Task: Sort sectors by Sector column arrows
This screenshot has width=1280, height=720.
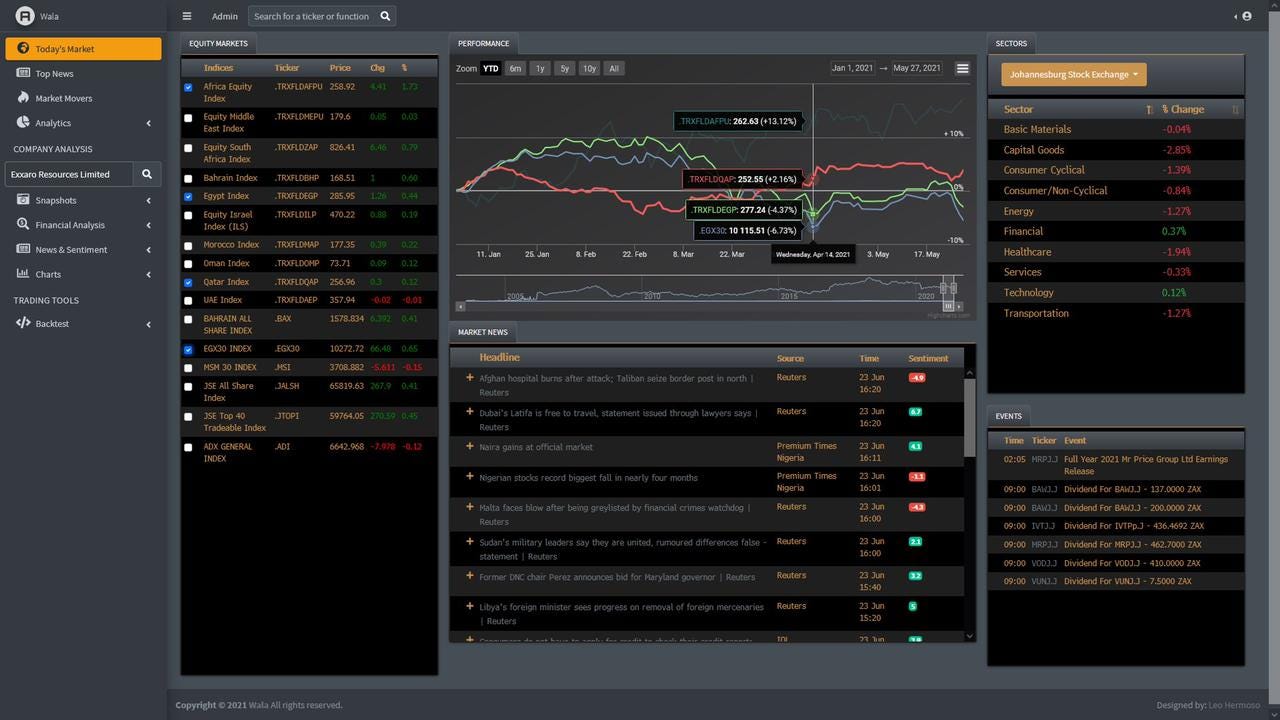Action: tap(1150, 109)
